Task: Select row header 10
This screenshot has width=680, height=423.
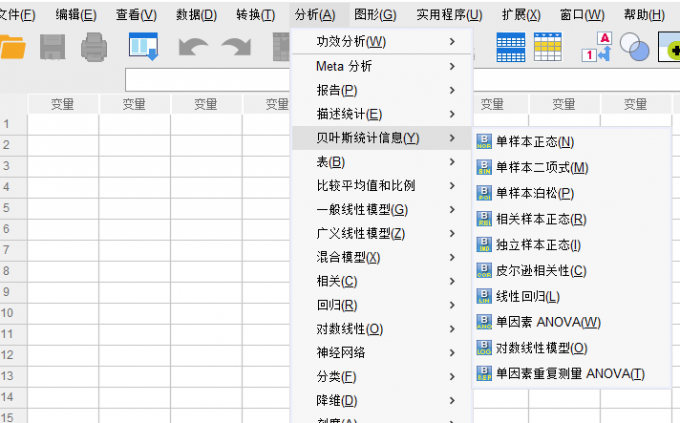Action: (x=13, y=313)
